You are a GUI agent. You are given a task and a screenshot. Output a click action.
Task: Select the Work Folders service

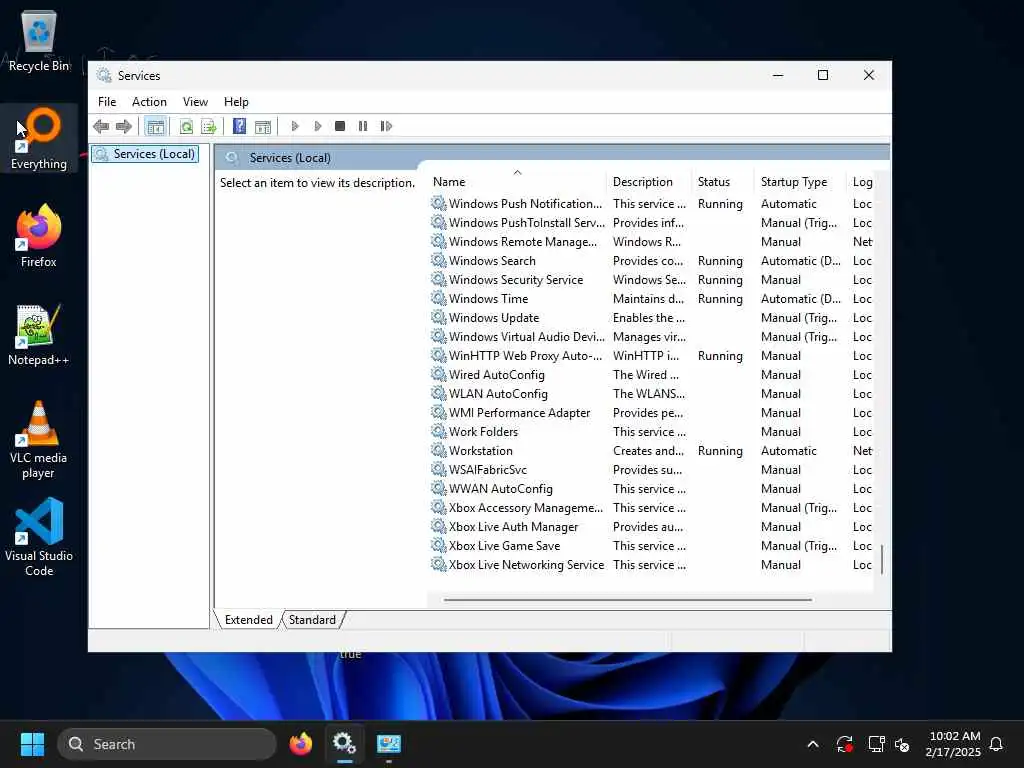(651, 432)
